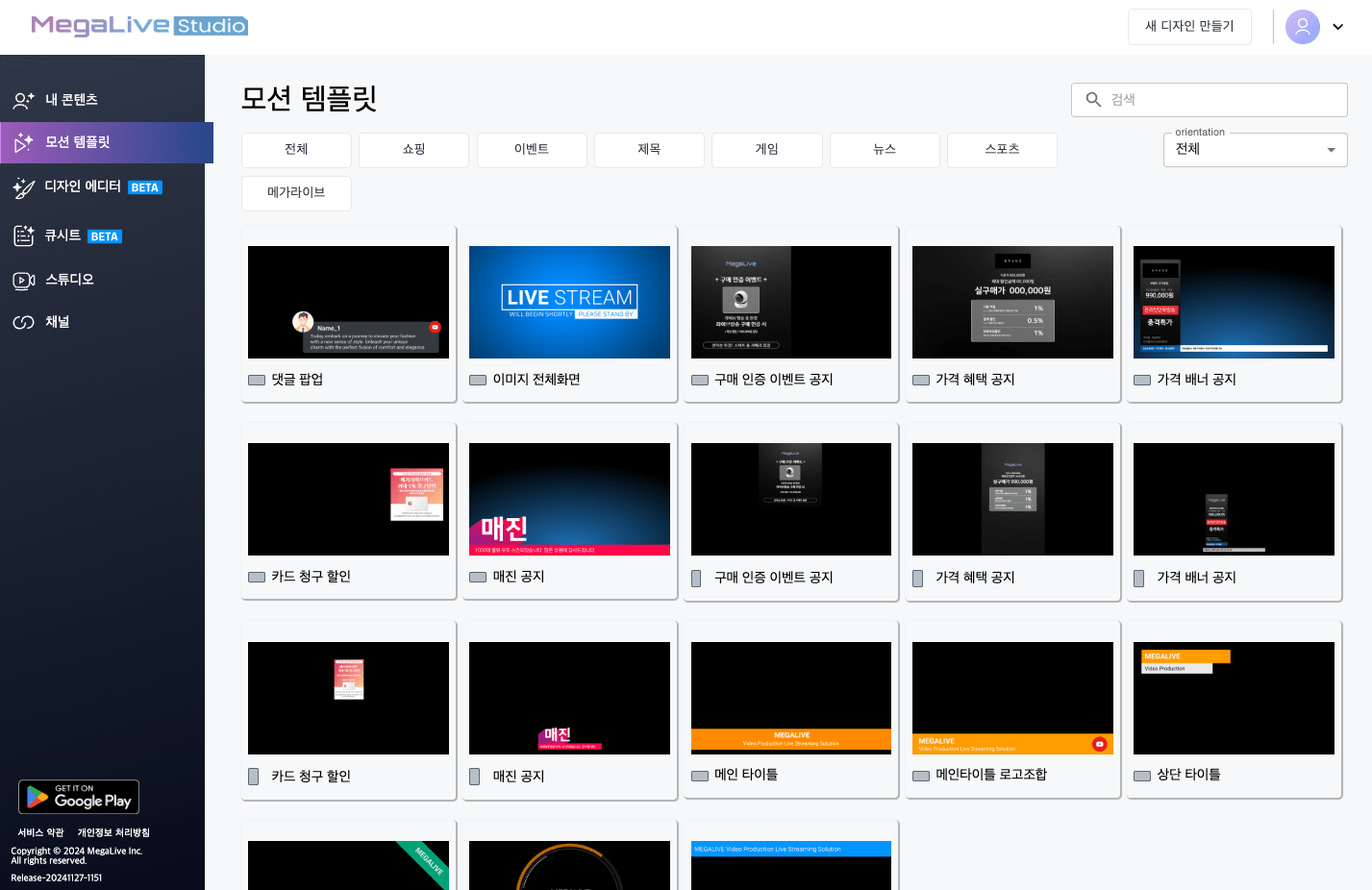Viewport: 1372px width, 890px height.
Task: Click the 큐시트 sidebar icon
Action: (24, 235)
